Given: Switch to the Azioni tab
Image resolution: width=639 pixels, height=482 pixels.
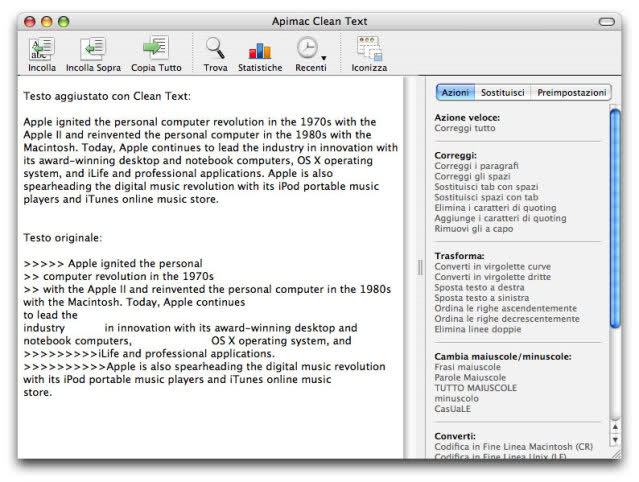Looking at the screenshot, I should pyautogui.click(x=455, y=92).
